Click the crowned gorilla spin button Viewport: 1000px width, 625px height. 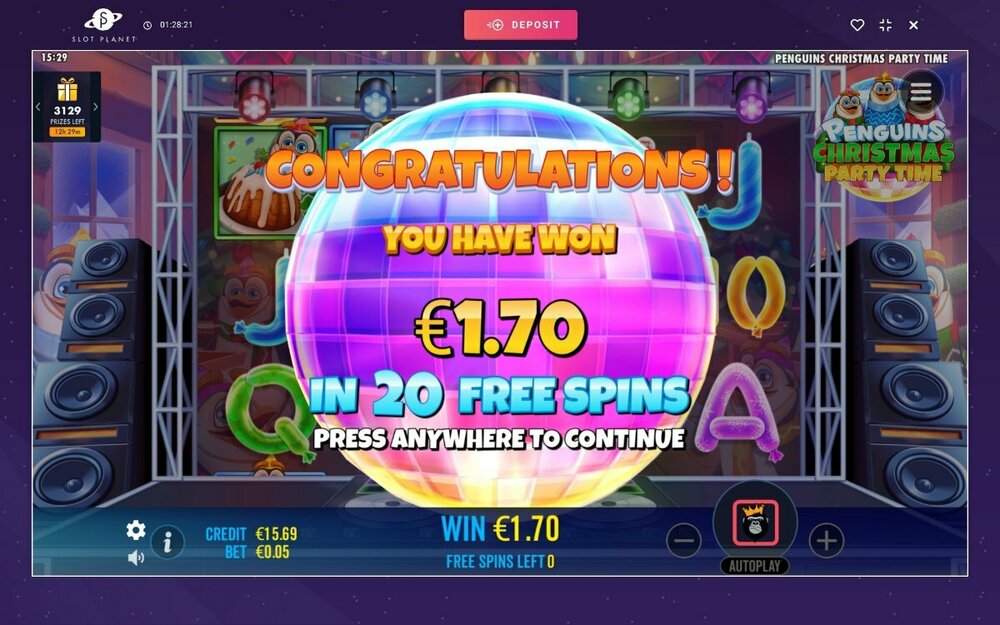point(755,522)
